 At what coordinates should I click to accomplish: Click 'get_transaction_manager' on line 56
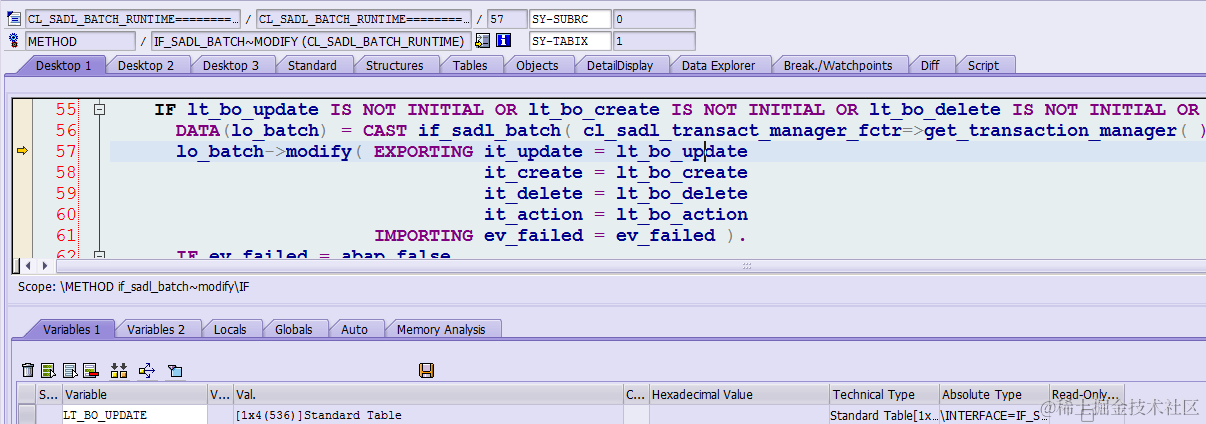[1051, 131]
